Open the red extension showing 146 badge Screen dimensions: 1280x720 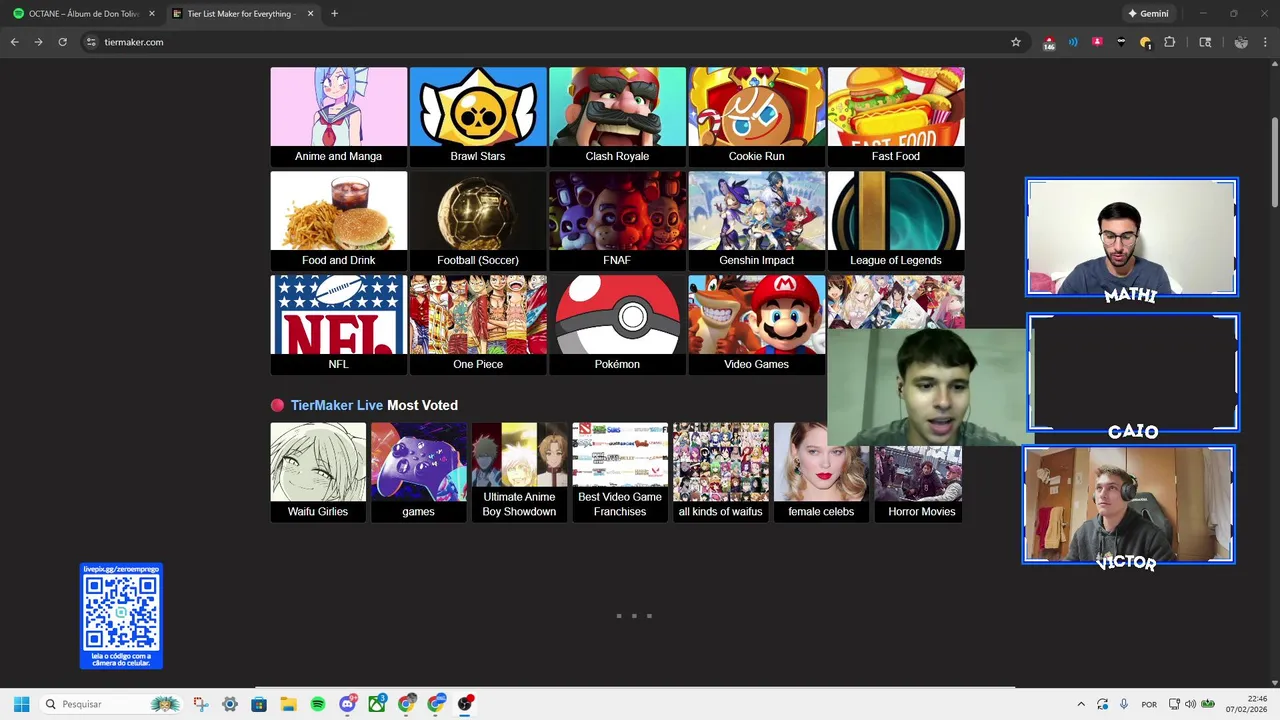[x=1049, y=42]
